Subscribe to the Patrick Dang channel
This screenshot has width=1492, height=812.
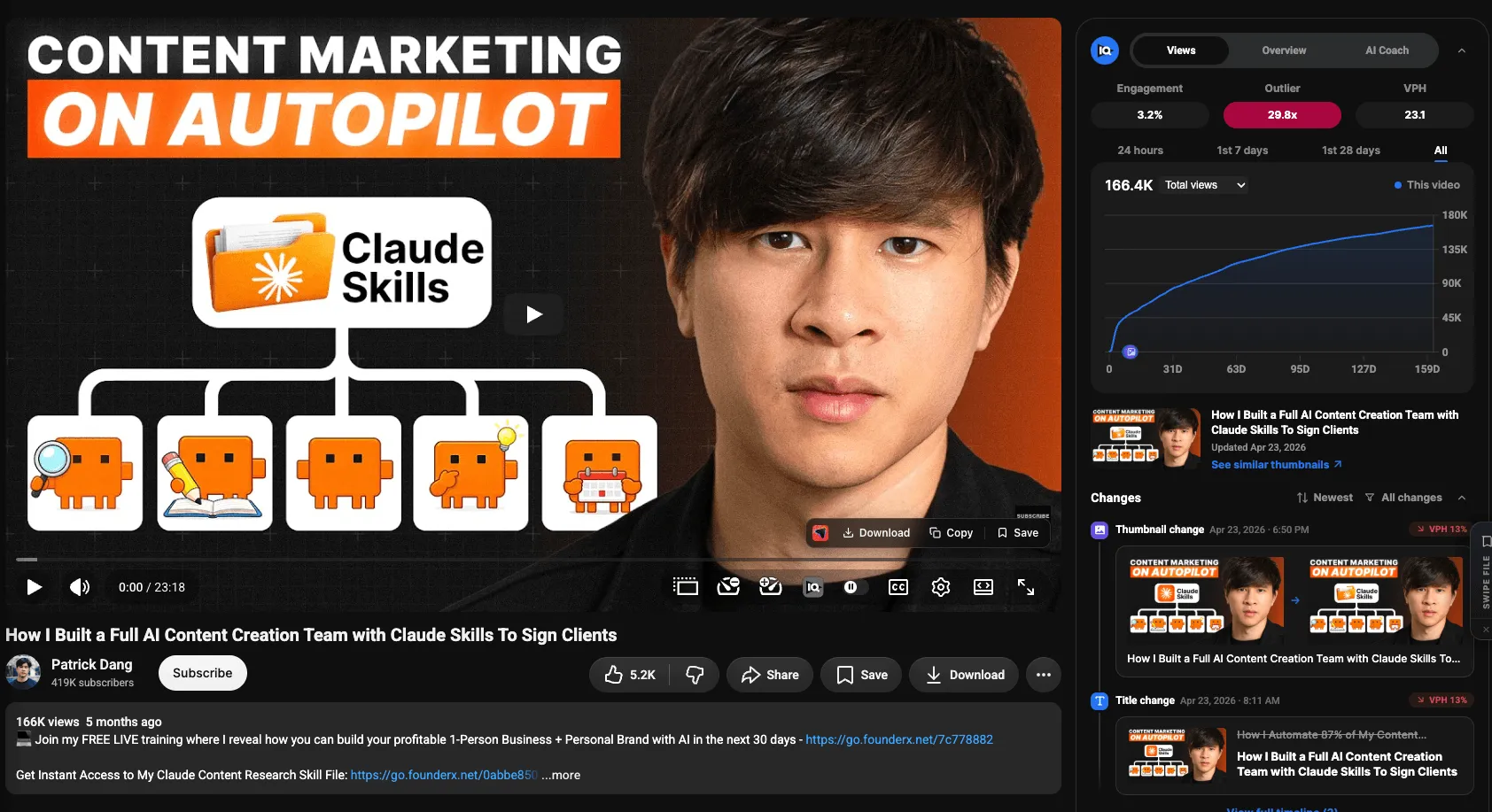pos(202,673)
